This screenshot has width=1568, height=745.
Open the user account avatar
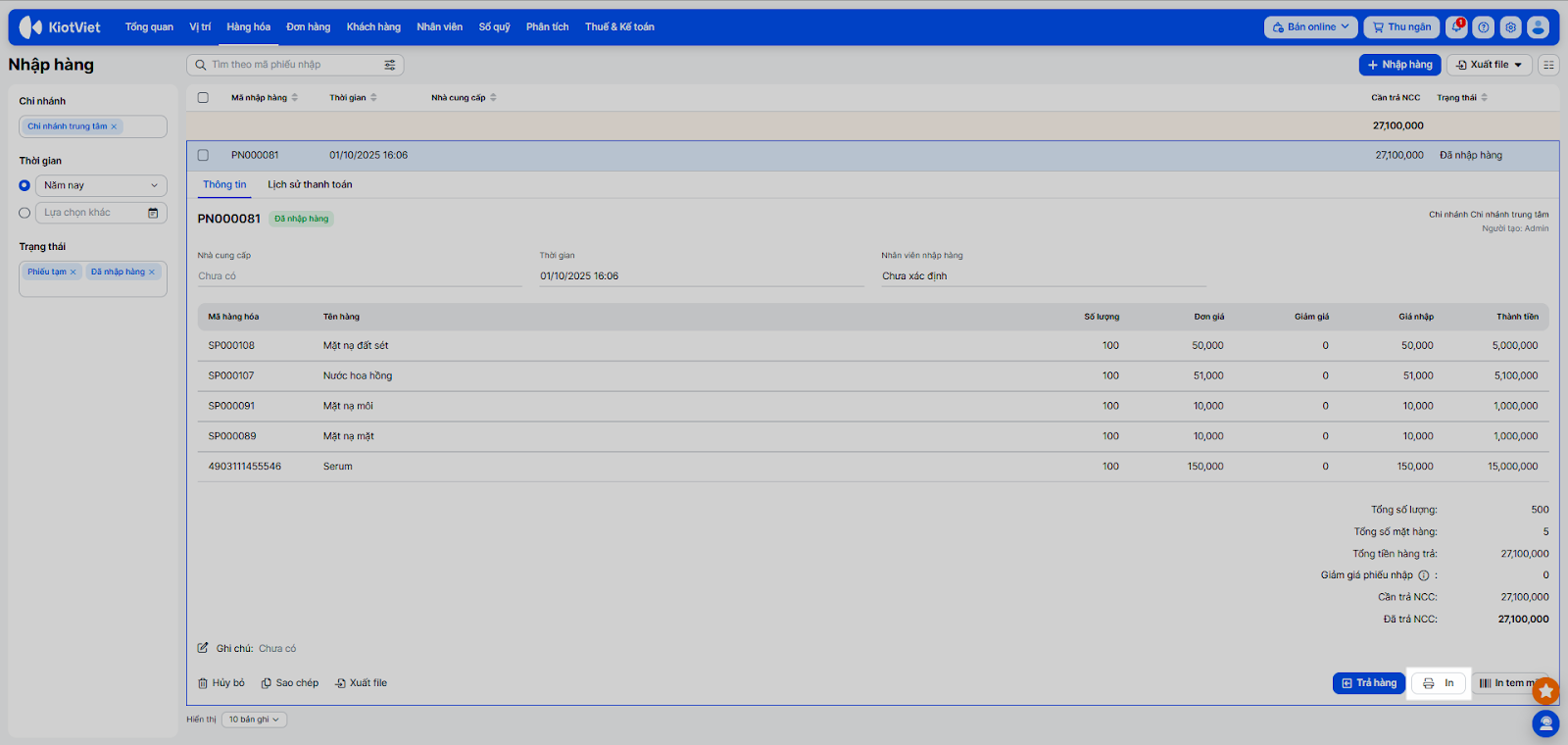1539,27
